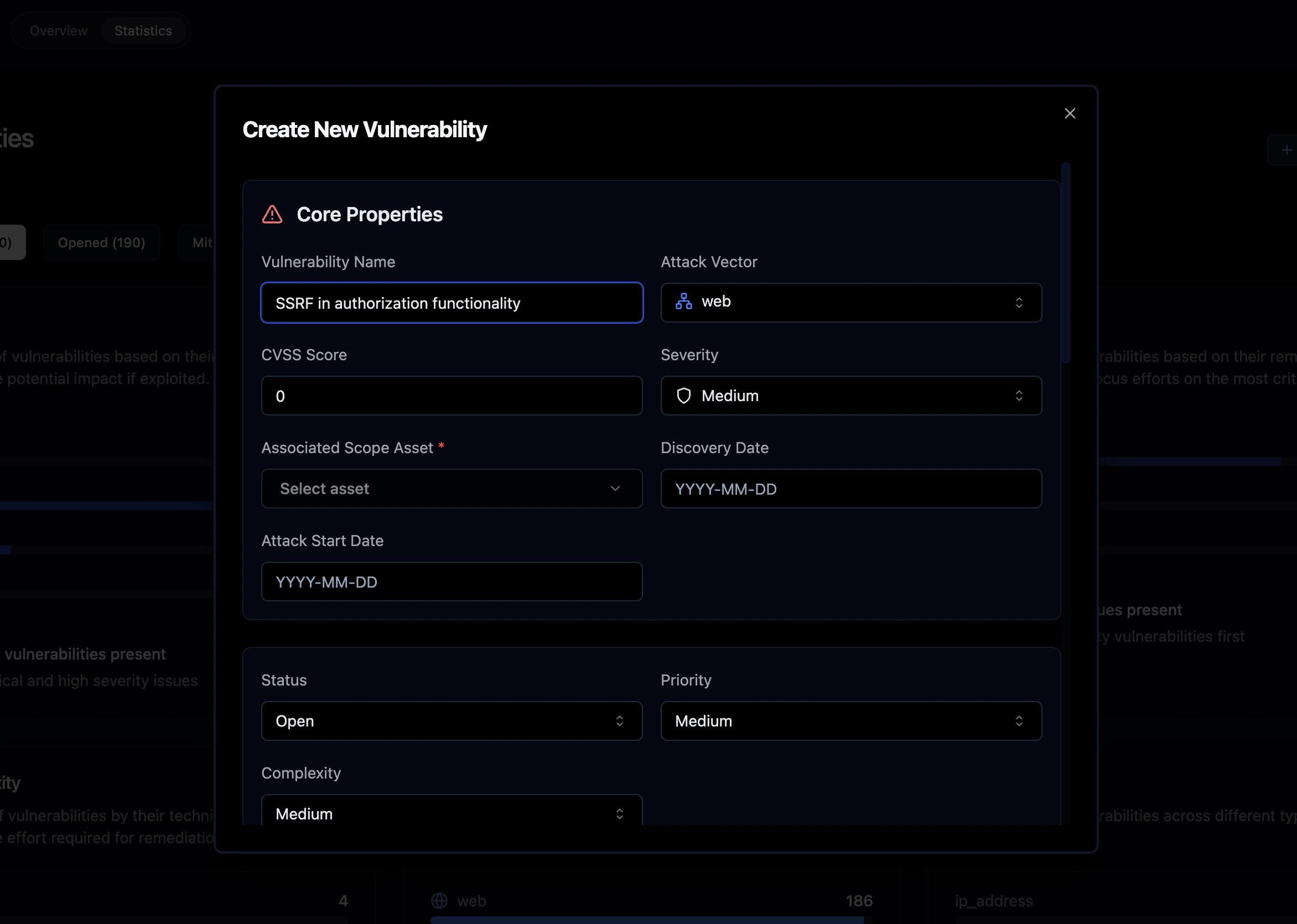Click the Vulnerability Name input field

pyautogui.click(x=451, y=303)
